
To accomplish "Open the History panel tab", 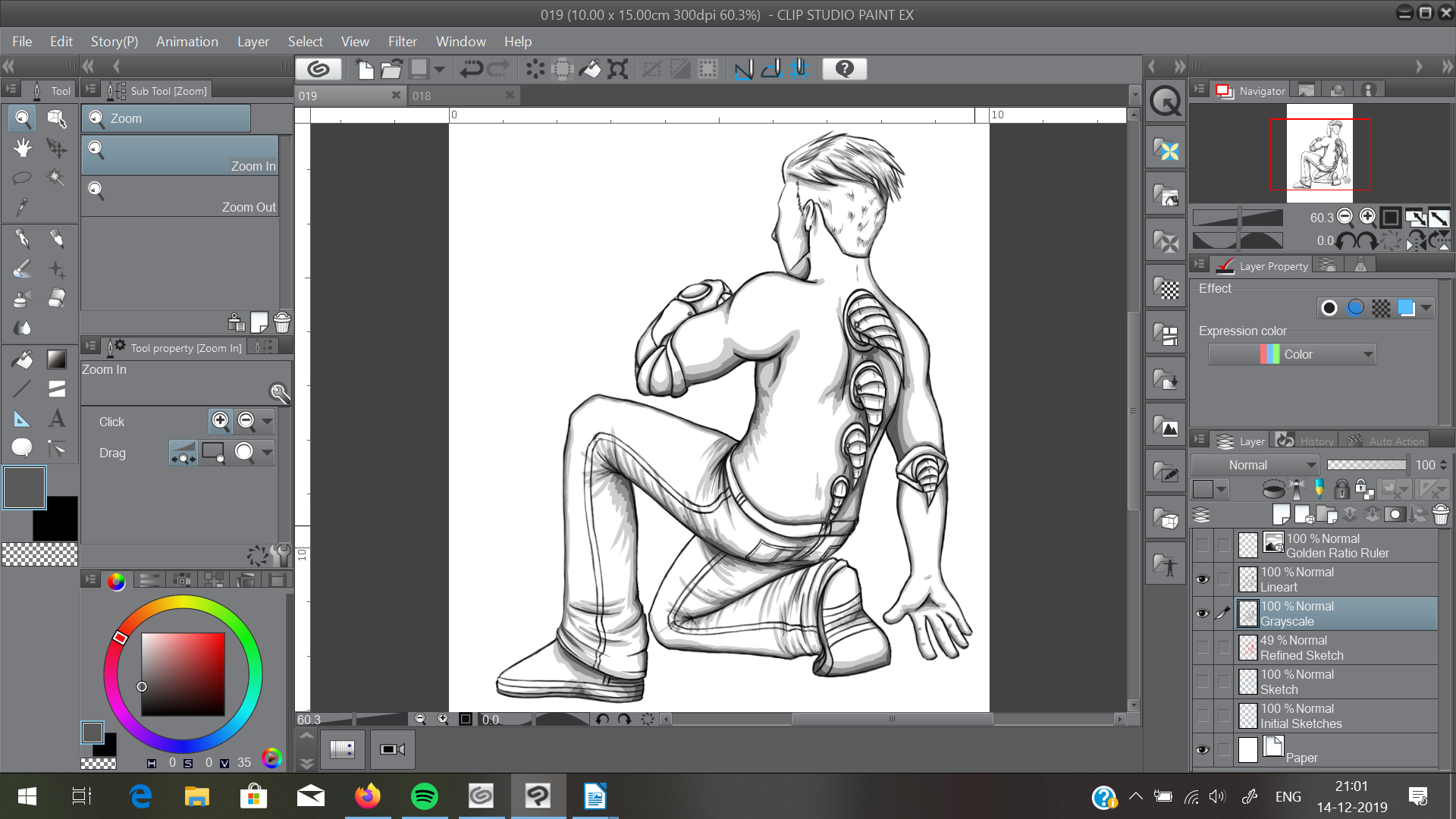I will 1307,441.
